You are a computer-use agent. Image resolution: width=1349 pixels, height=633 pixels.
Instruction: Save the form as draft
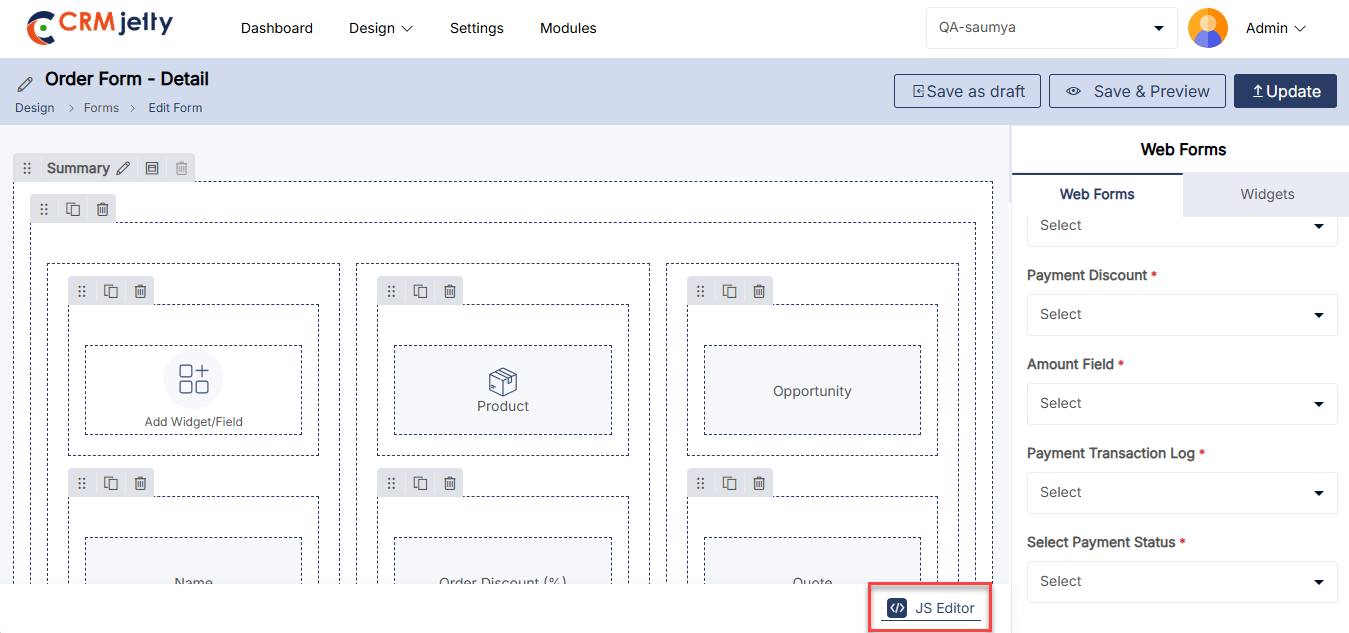(967, 91)
